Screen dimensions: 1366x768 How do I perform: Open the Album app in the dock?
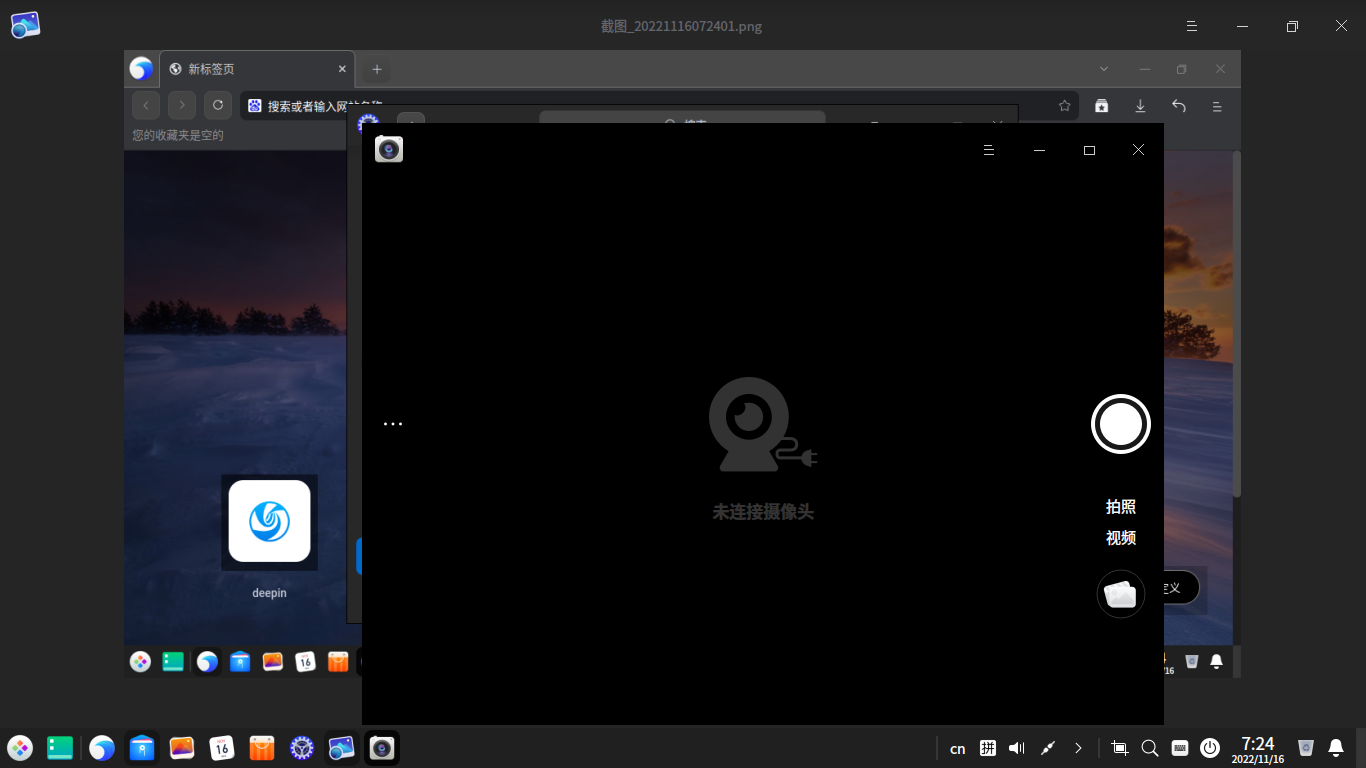coord(182,747)
